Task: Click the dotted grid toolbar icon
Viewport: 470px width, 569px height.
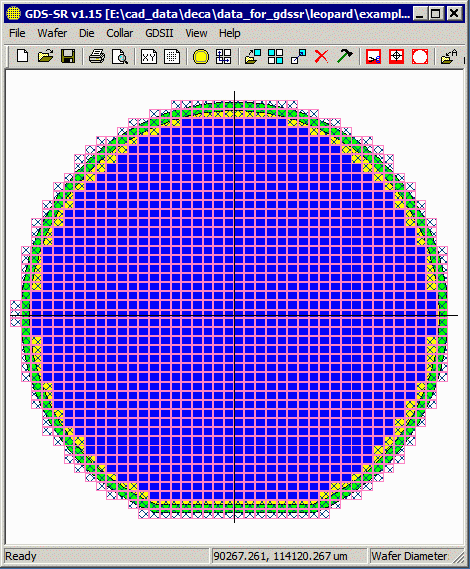Action: (x=172, y=57)
